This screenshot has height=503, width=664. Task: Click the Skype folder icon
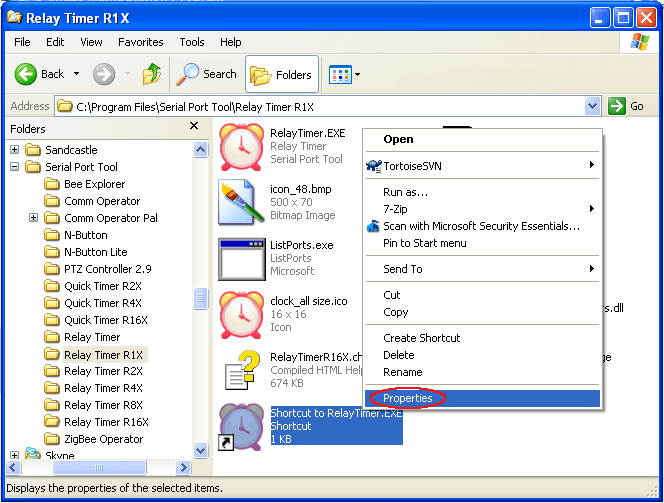pos(33,453)
